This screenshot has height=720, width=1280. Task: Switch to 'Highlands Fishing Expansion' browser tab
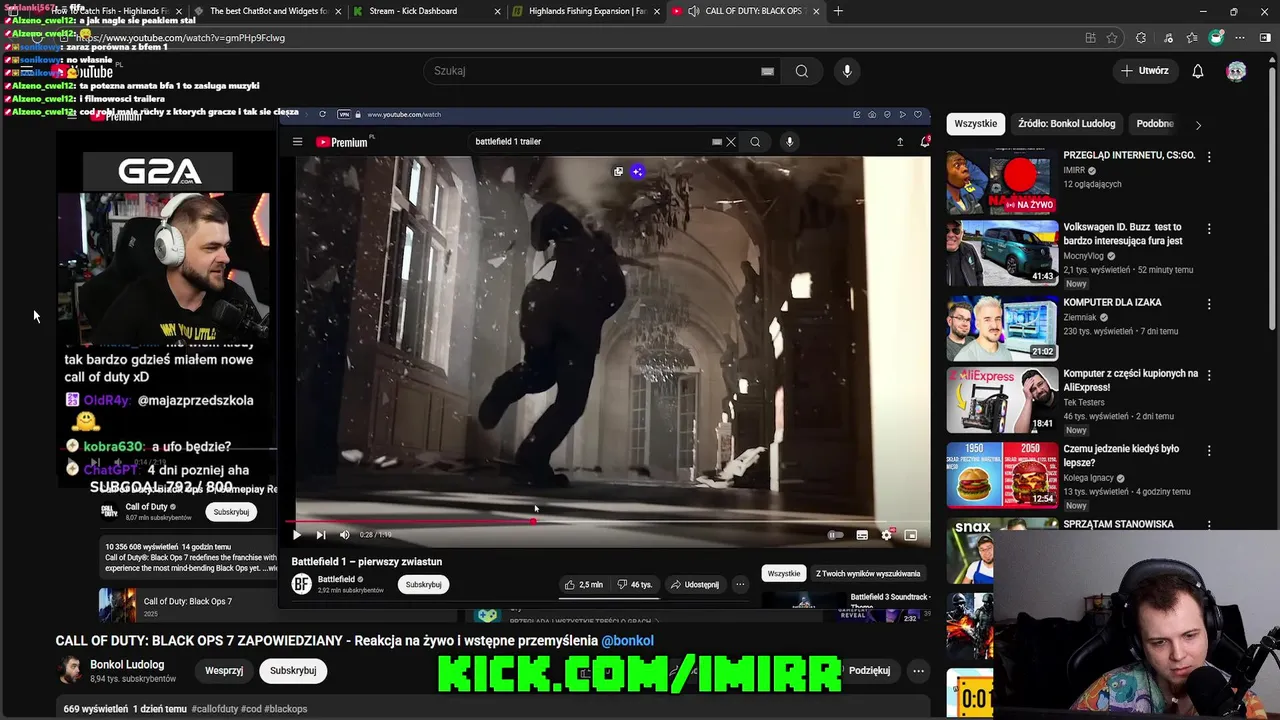[586, 11]
